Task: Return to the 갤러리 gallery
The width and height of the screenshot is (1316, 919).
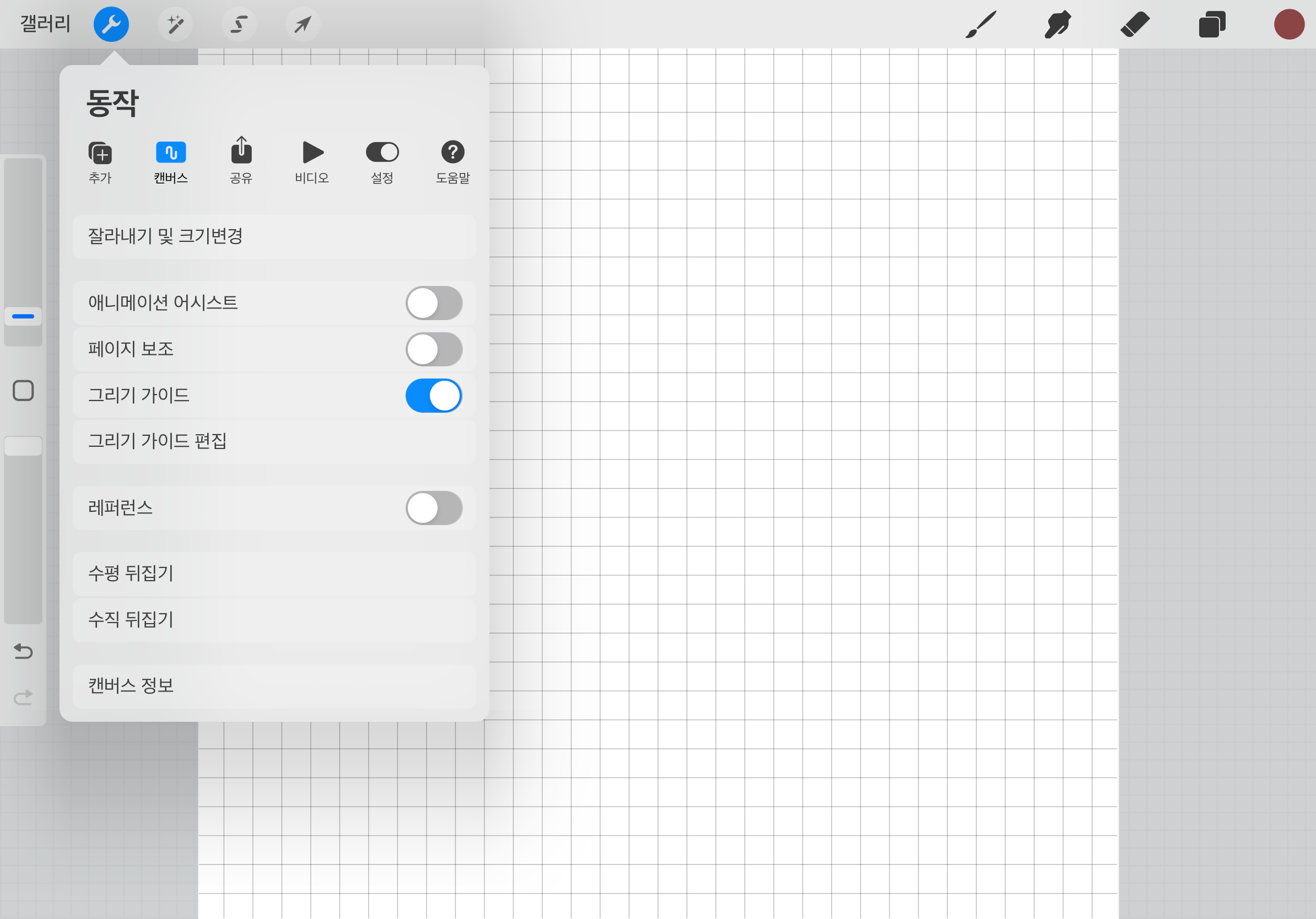Action: (x=45, y=24)
